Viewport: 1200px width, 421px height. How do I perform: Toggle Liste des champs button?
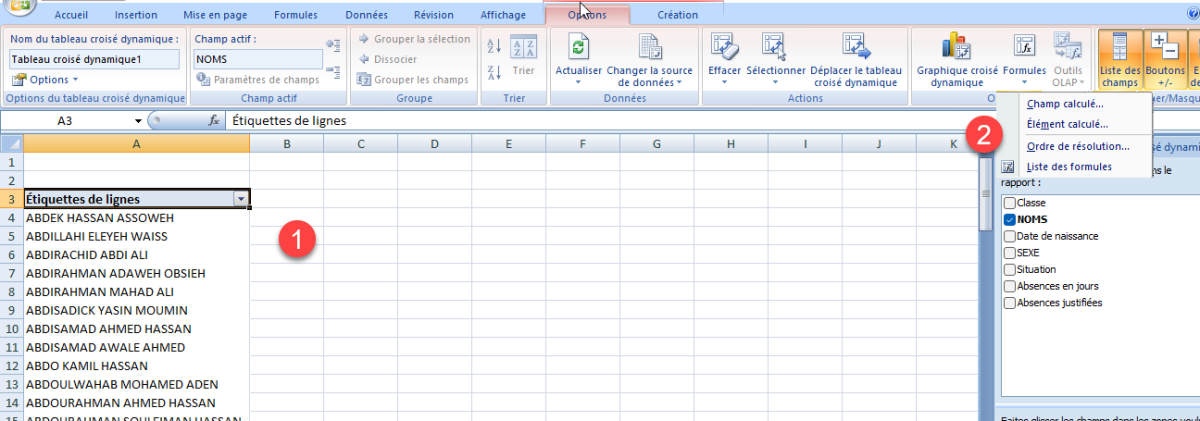[1119, 60]
